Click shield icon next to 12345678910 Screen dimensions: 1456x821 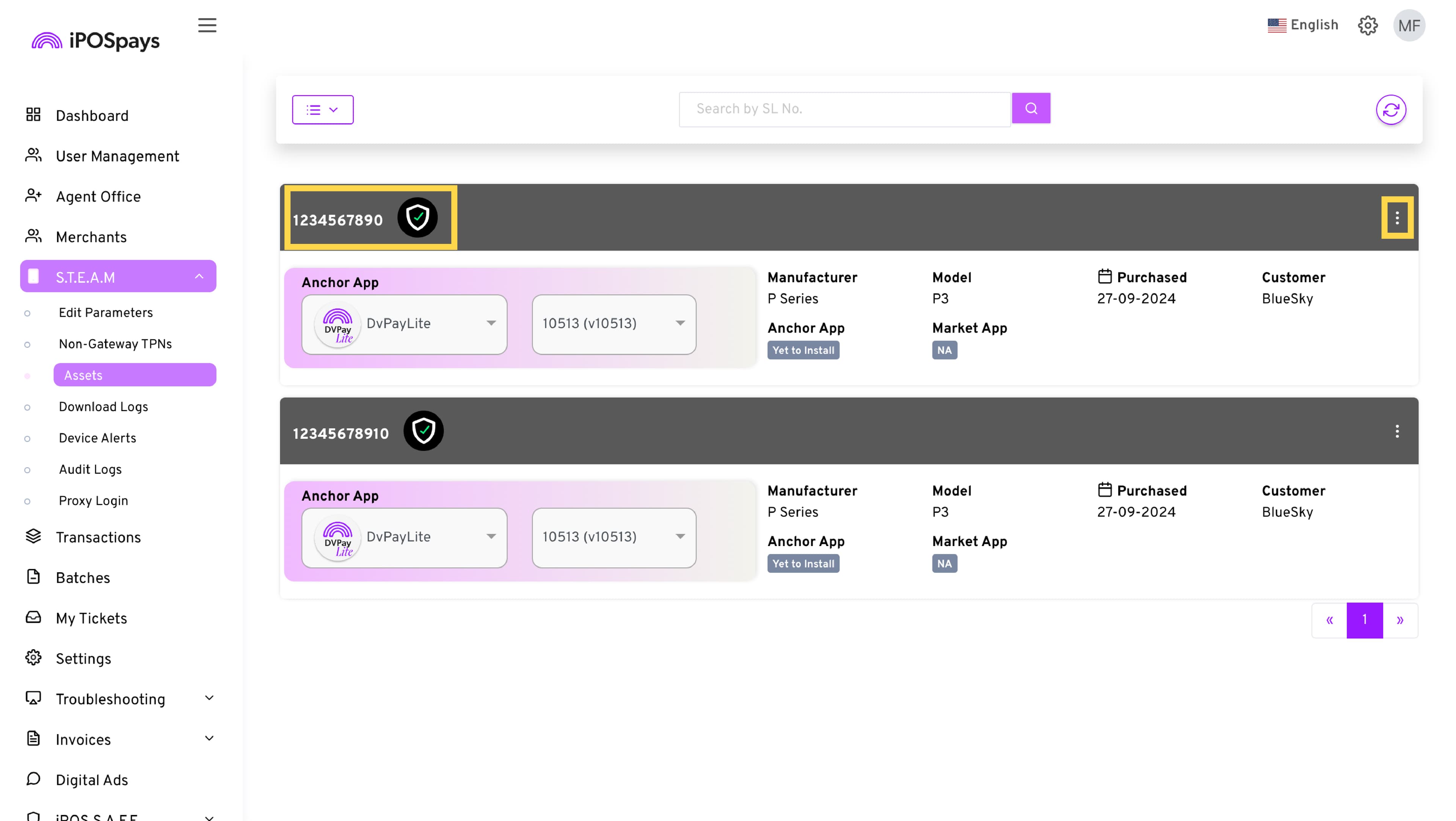pyautogui.click(x=424, y=430)
